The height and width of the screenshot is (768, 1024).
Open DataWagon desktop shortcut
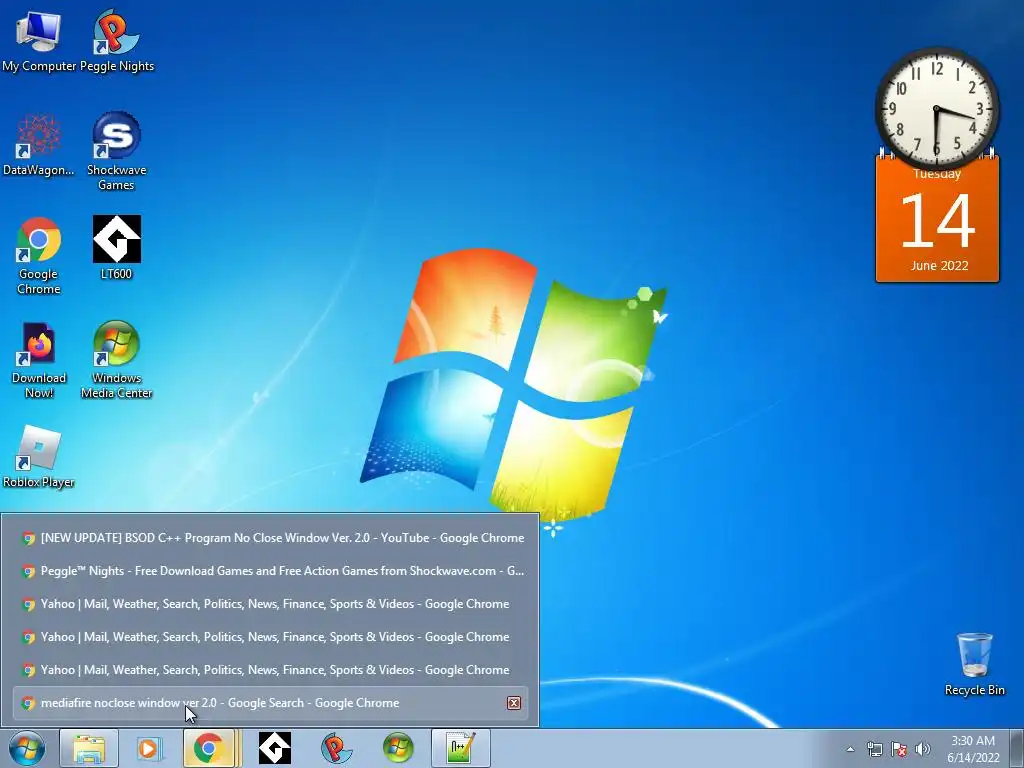(39, 145)
